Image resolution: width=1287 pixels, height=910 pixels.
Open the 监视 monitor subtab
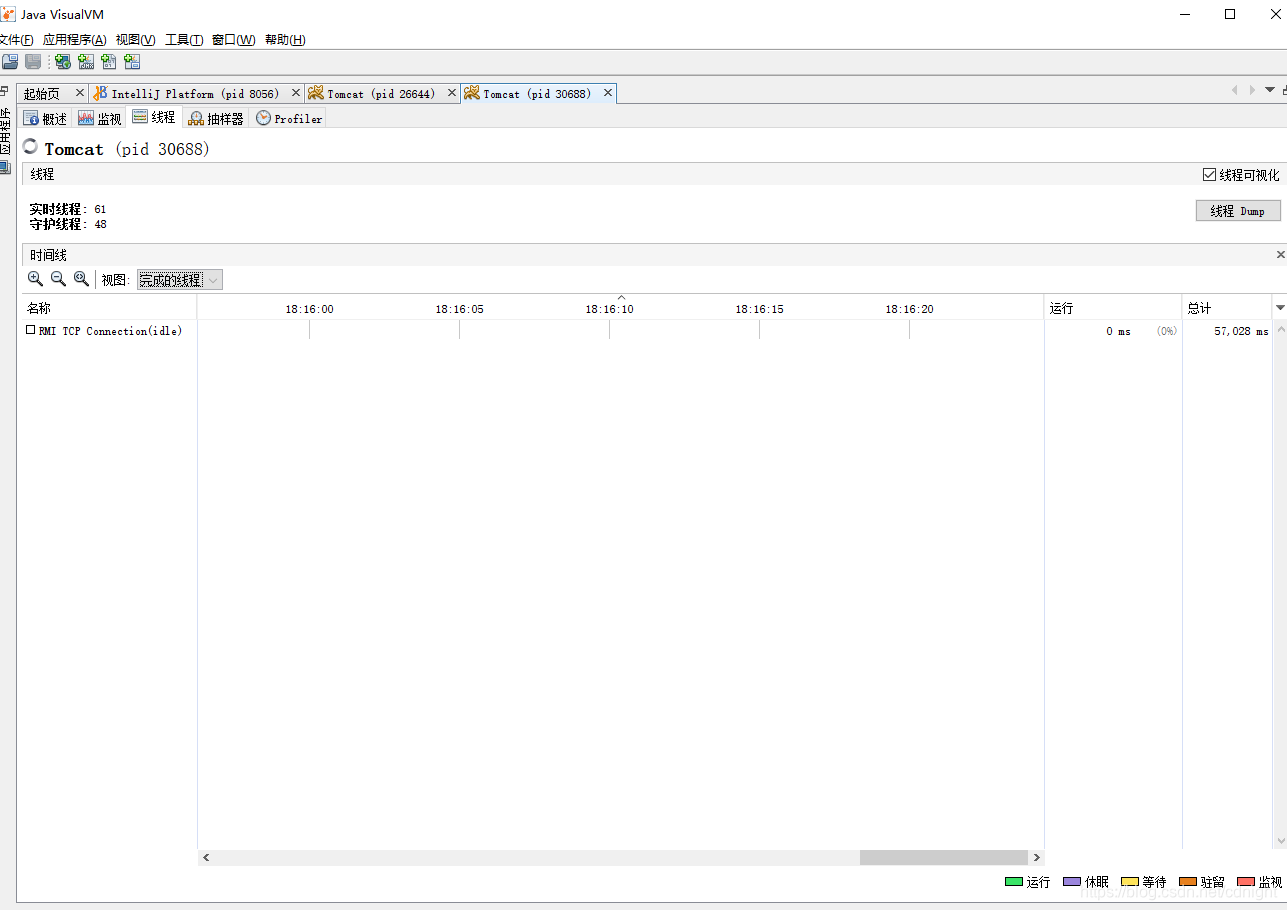tap(100, 118)
